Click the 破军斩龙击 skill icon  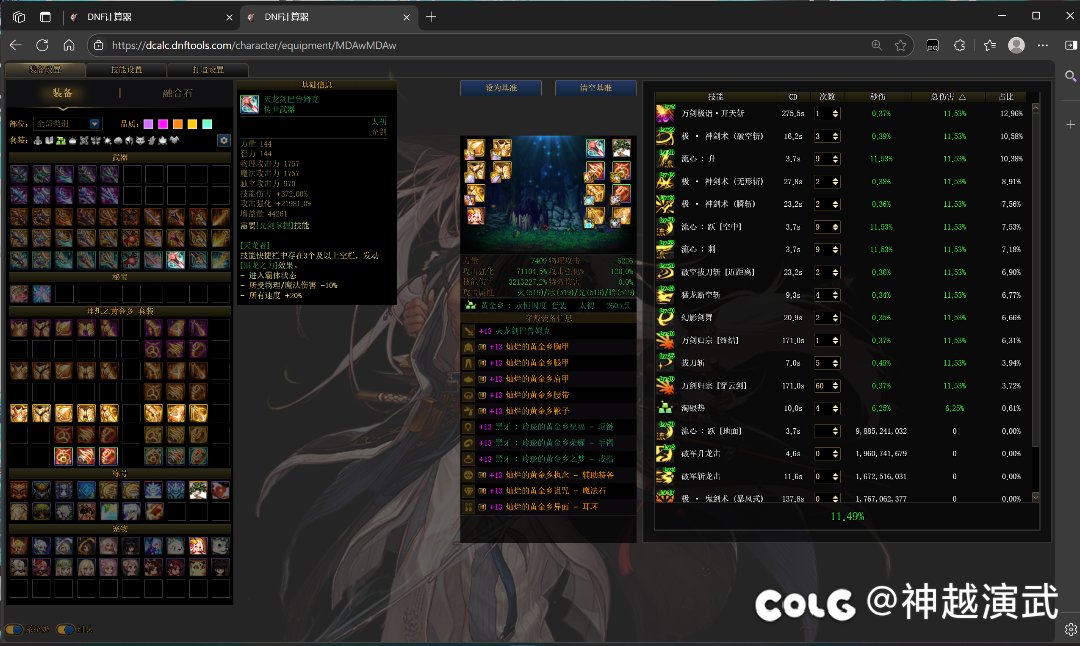(x=665, y=476)
